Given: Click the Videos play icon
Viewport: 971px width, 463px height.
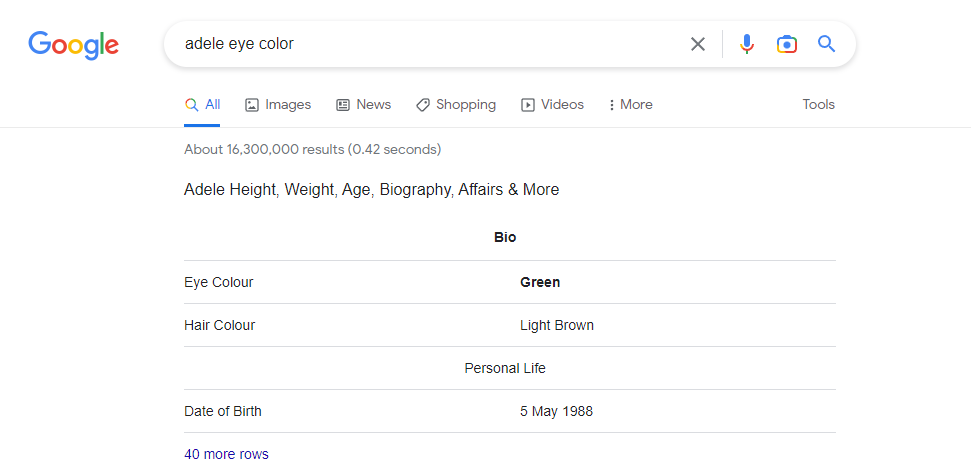Looking at the screenshot, I should pos(528,105).
